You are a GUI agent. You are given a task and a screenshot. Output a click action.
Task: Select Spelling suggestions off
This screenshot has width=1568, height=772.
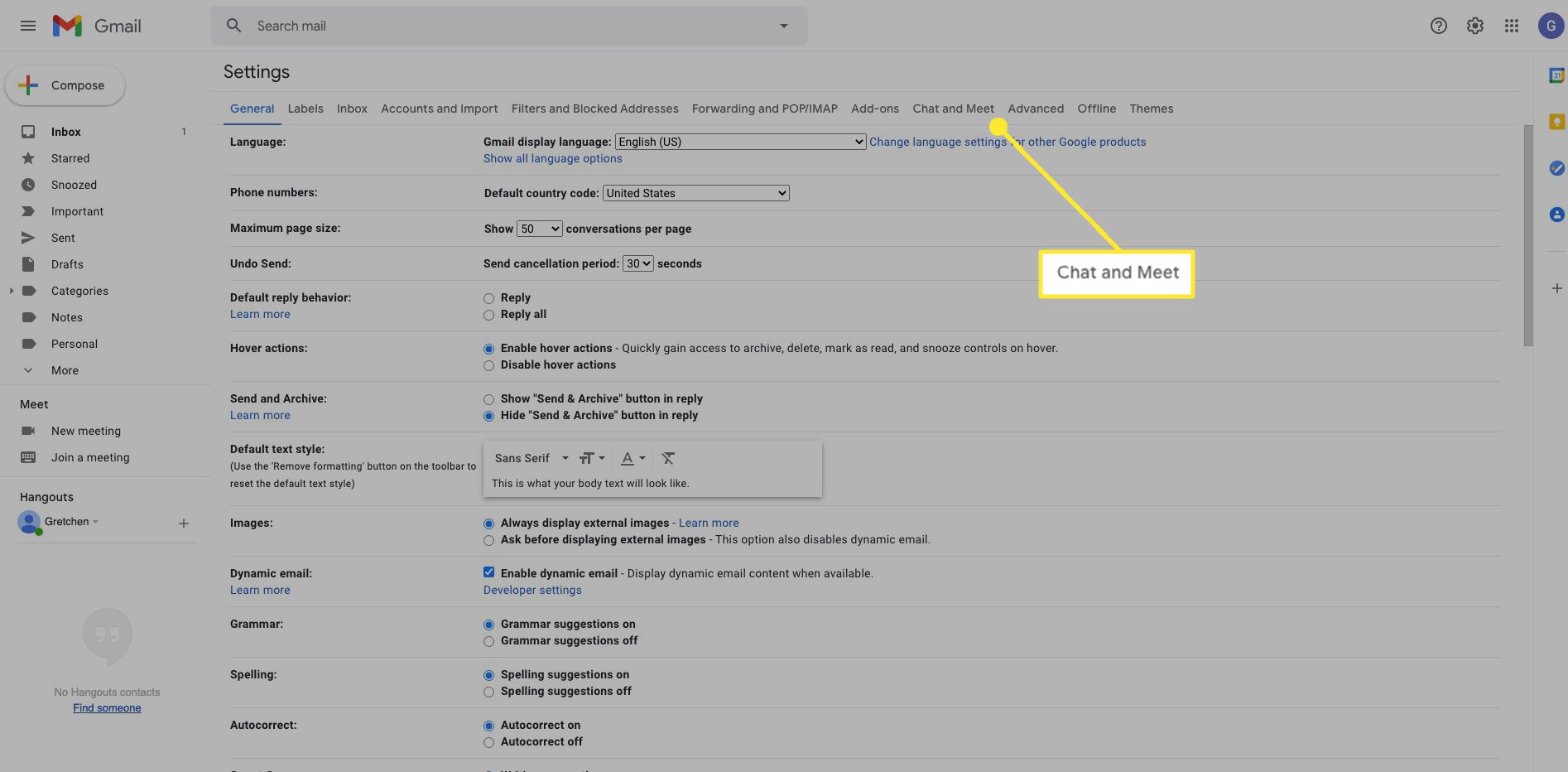pos(488,692)
